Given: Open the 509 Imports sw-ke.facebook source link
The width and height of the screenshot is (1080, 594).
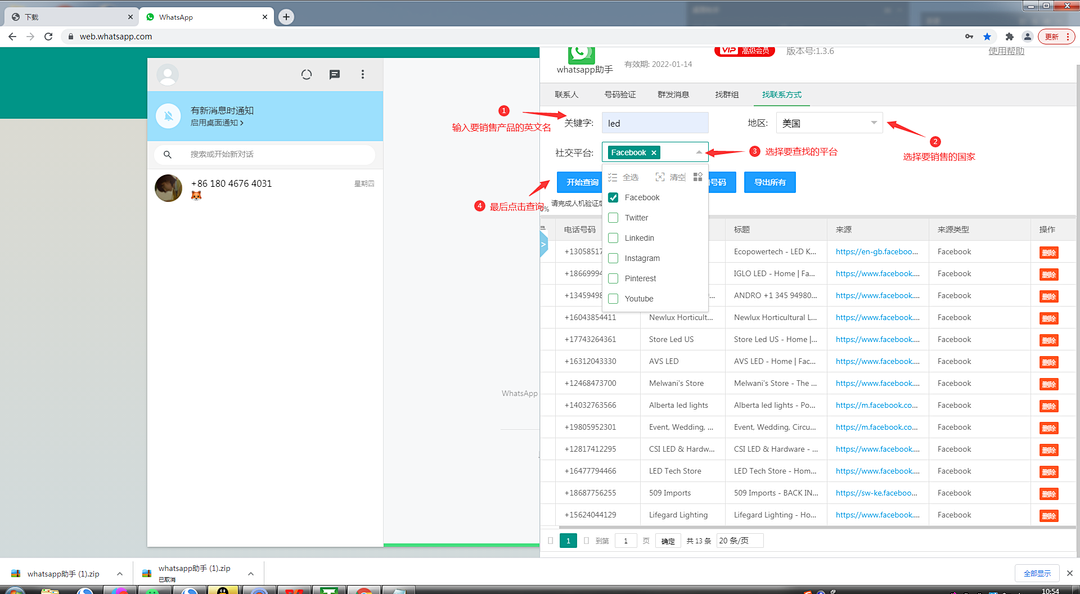Looking at the screenshot, I should (x=877, y=493).
